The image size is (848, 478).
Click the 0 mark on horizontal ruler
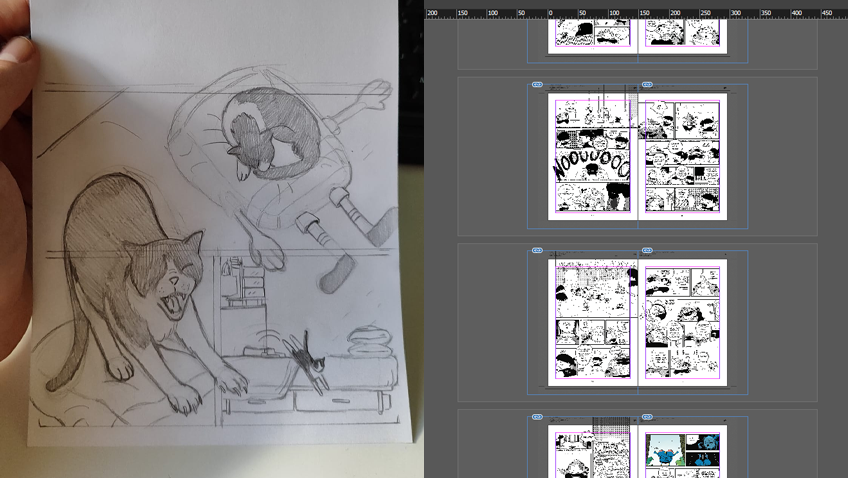[x=550, y=14]
